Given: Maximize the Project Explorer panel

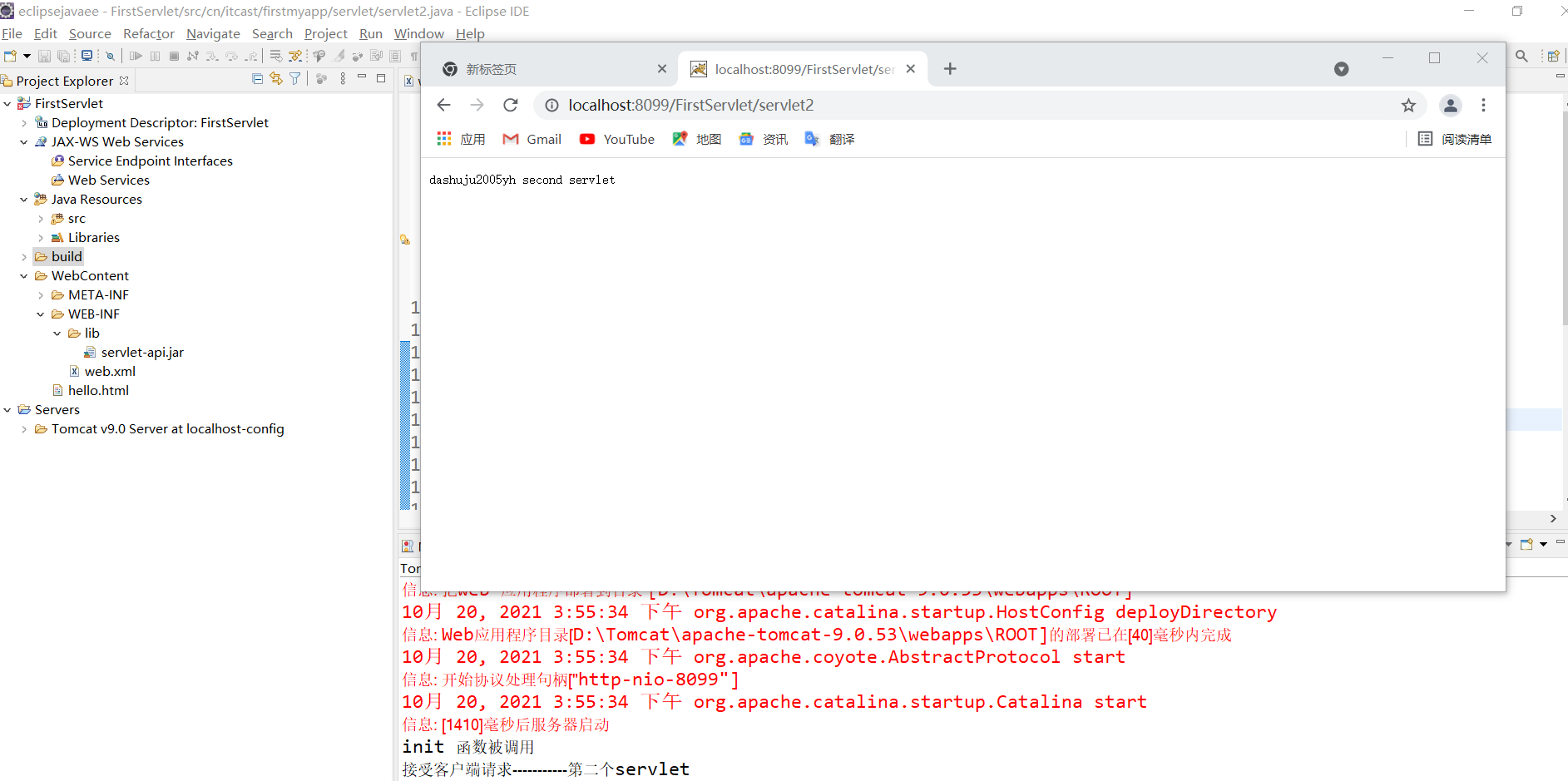Looking at the screenshot, I should click(381, 78).
